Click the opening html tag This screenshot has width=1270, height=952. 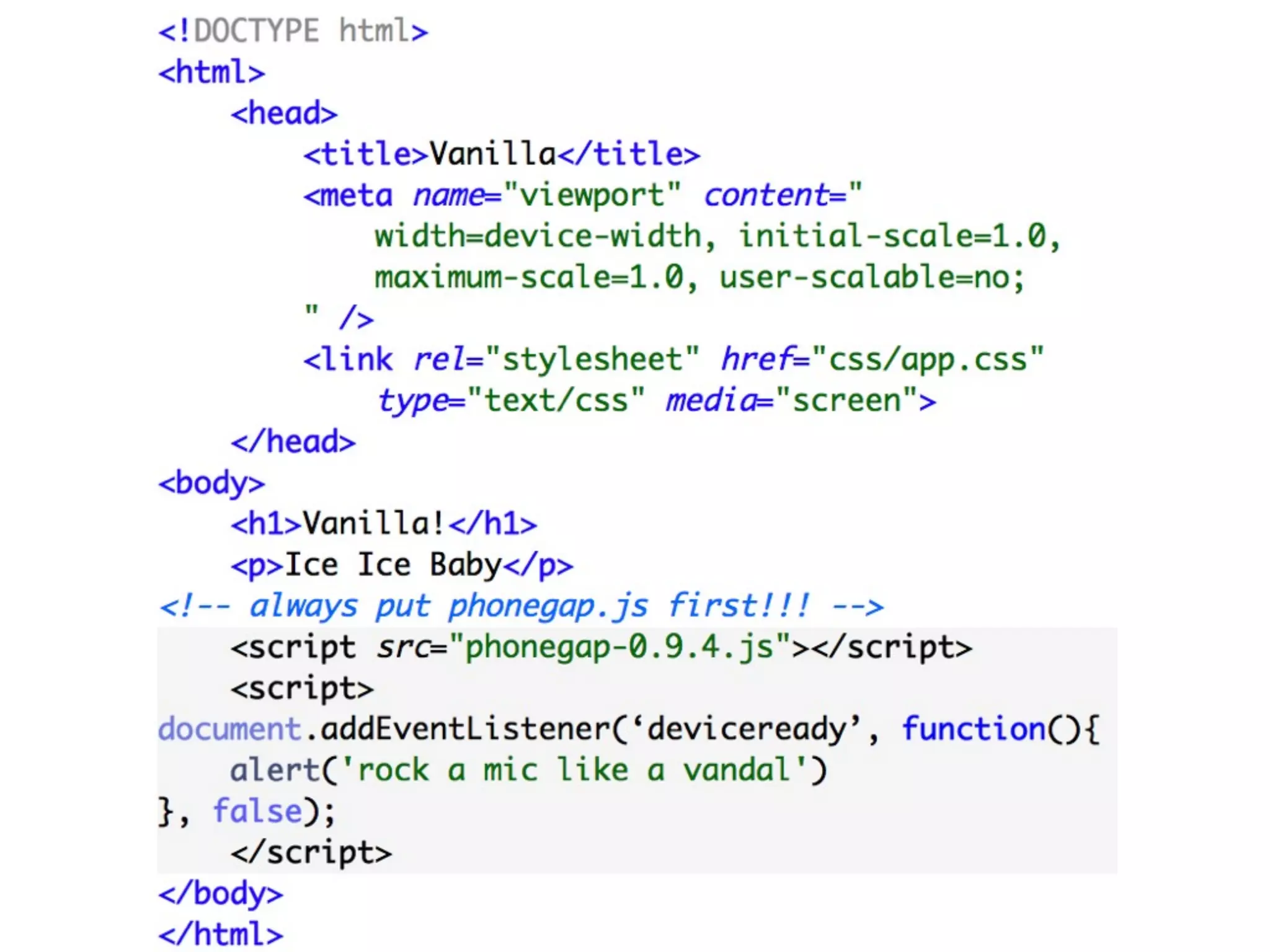[211, 73]
